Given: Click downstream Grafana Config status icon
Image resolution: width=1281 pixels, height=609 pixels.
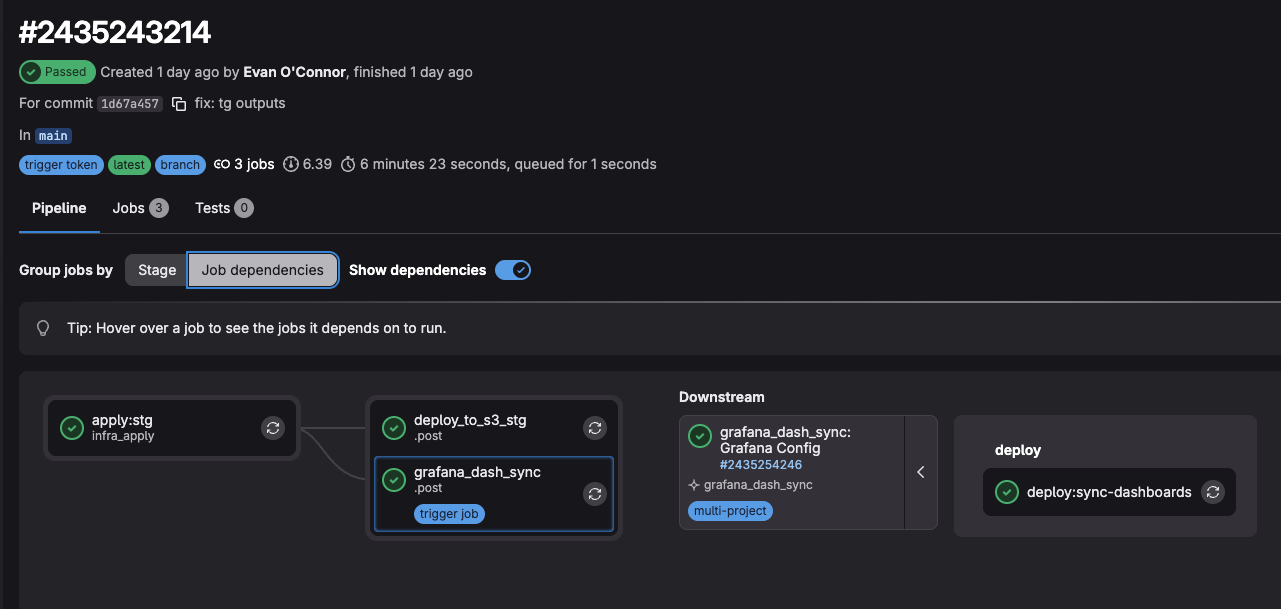Looking at the screenshot, I should click(700, 437).
